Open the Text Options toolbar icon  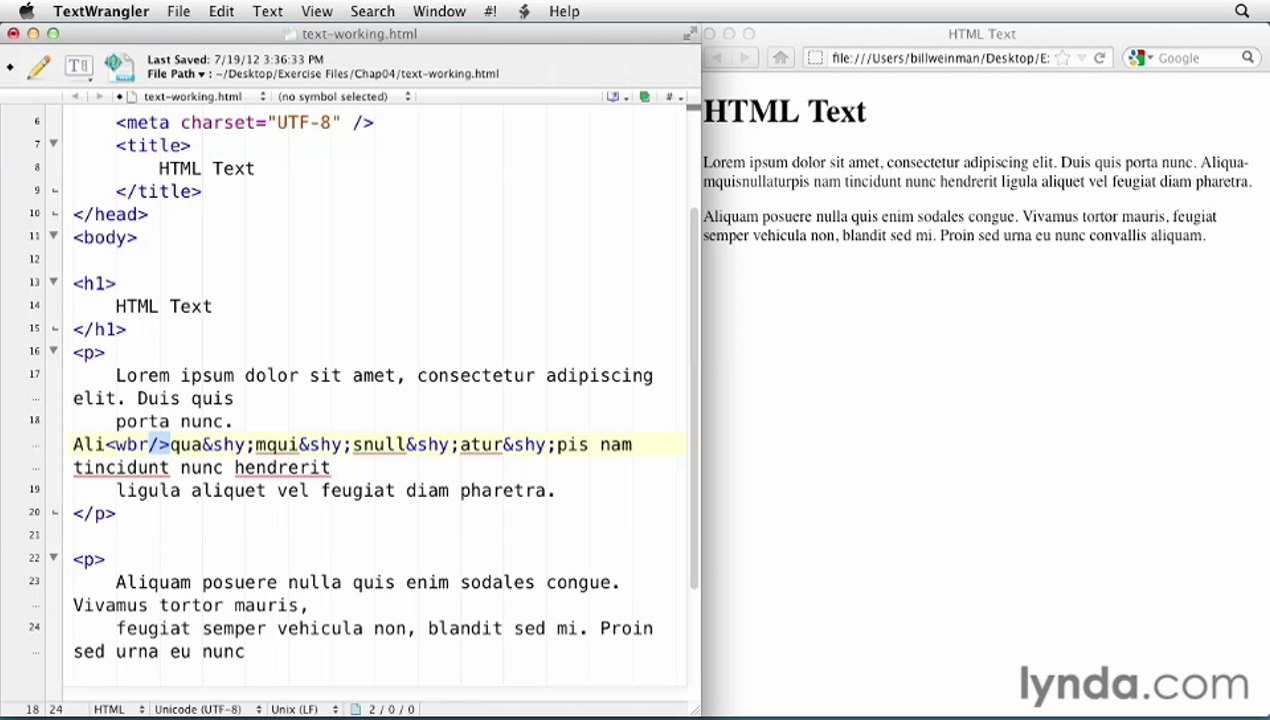78,67
